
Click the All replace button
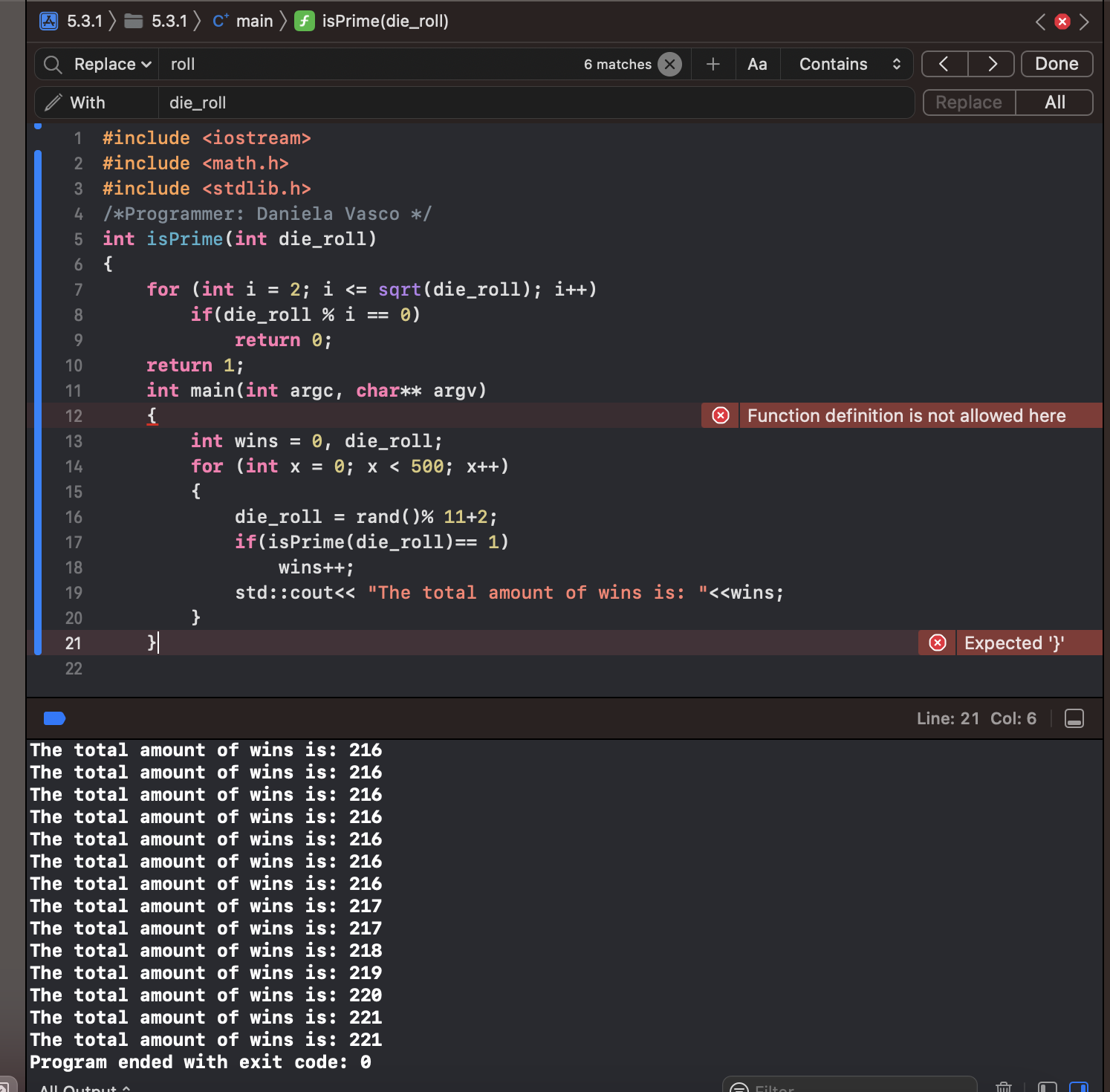pyautogui.click(x=1054, y=103)
